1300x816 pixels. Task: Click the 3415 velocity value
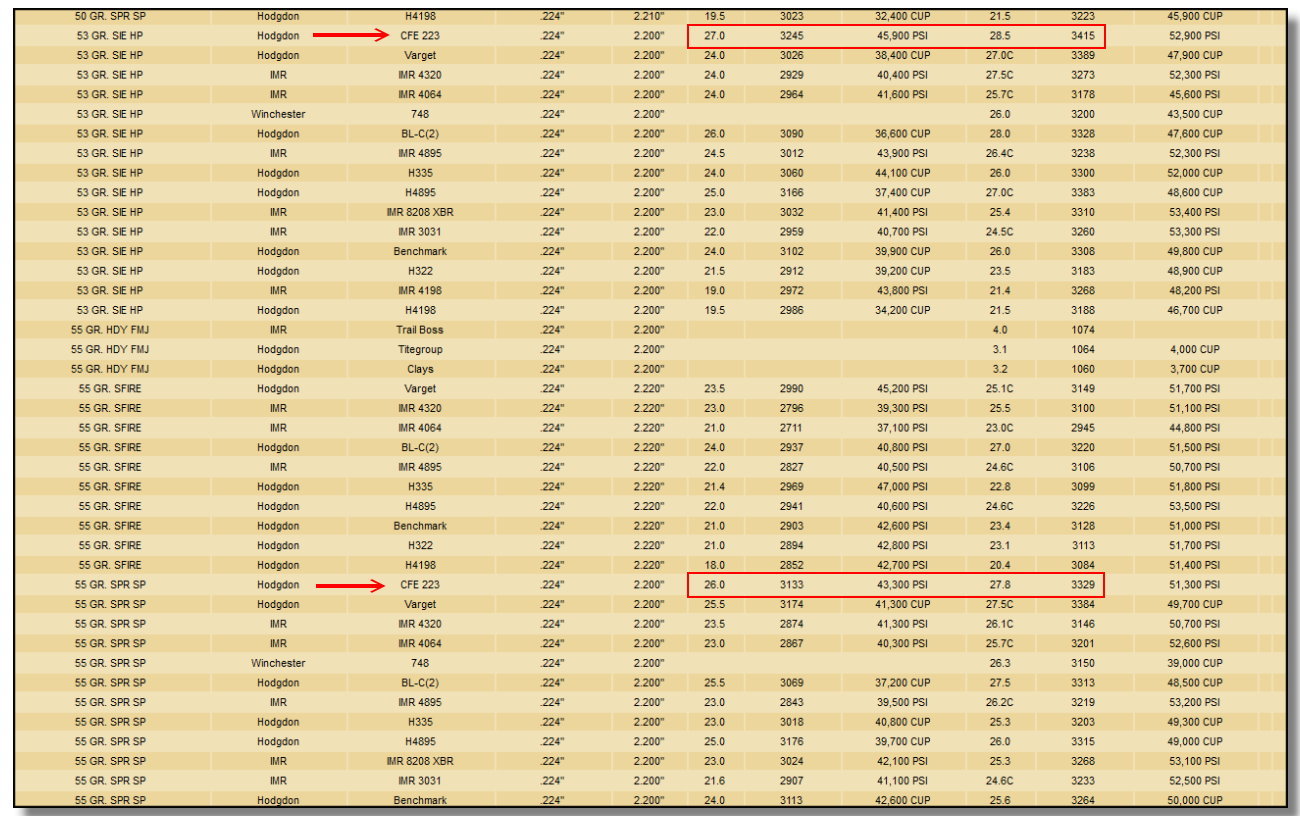[x=1082, y=36]
